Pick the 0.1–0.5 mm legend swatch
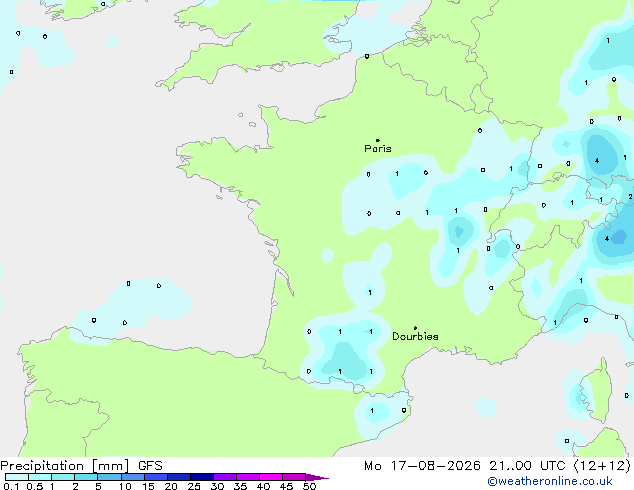The image size is (634, 490). [x=17, y=477]
